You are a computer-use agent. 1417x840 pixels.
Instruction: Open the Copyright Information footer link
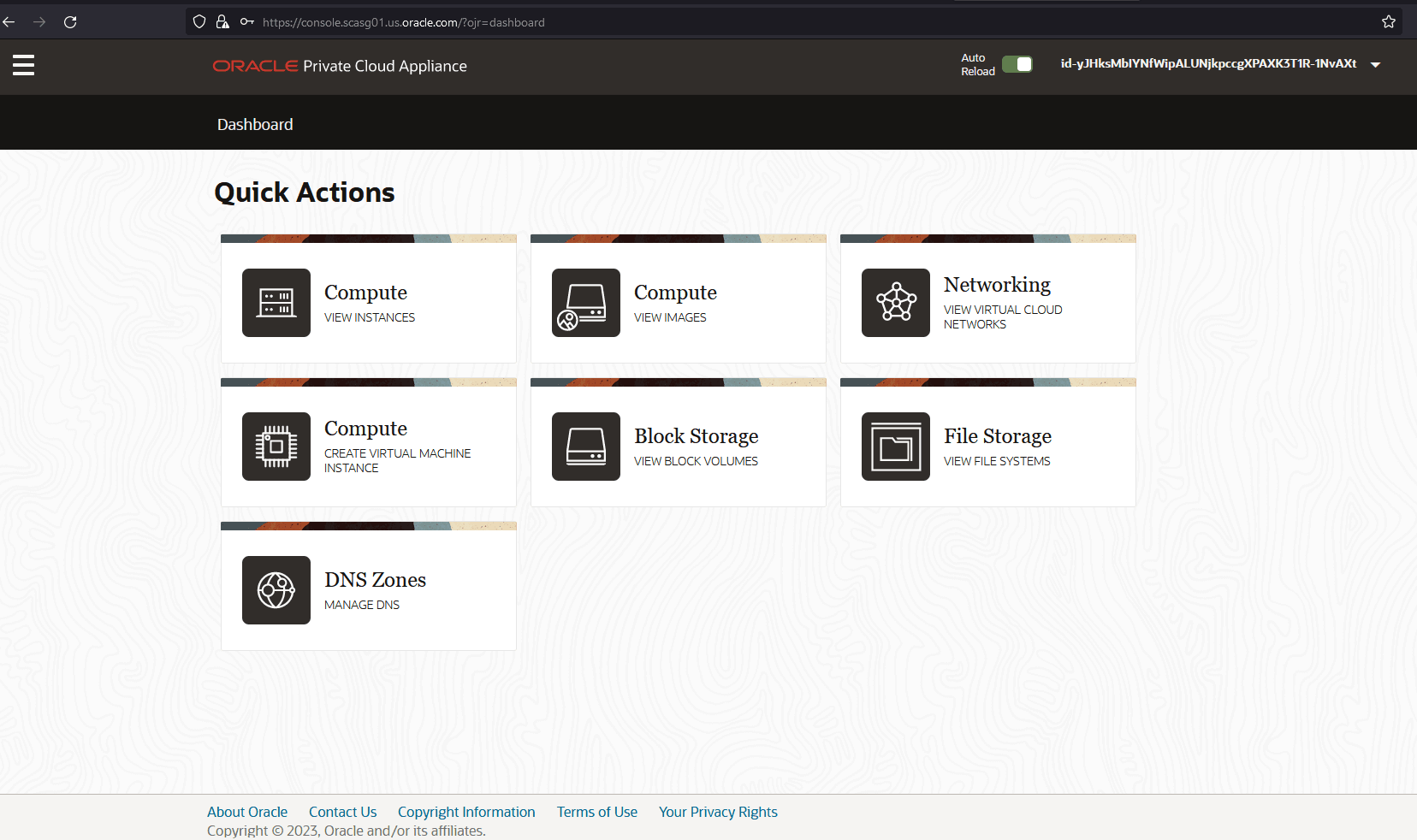pyautogui.click(x=466, y=812)
